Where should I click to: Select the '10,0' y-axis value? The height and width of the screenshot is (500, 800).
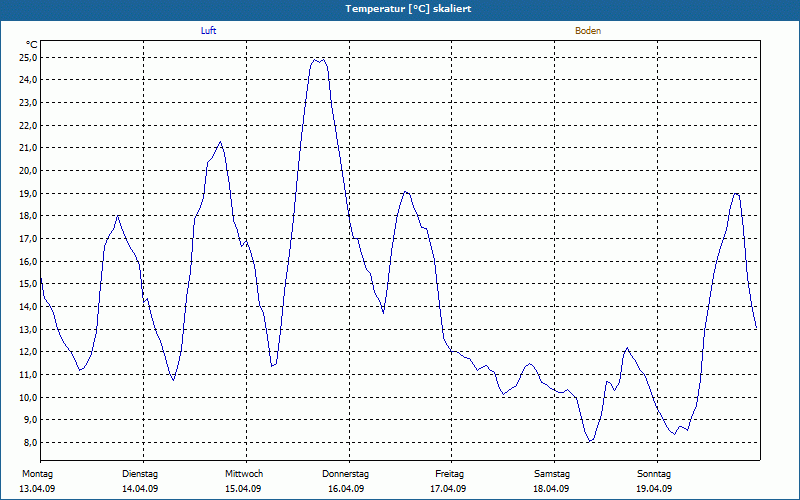click(28, 397)
